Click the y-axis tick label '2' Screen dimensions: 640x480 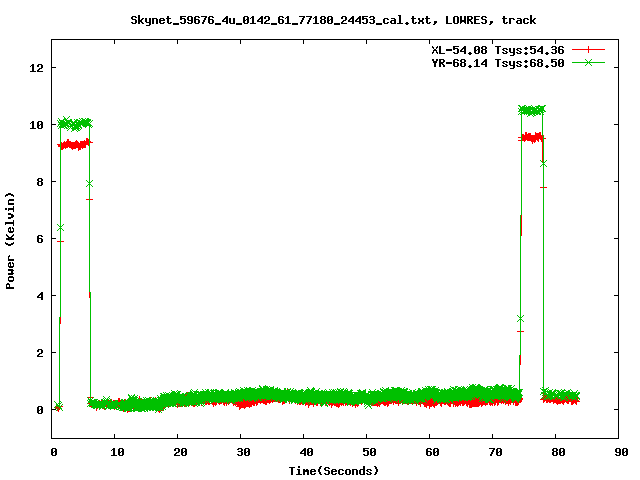pyautogui.click(x=40, y=353)
